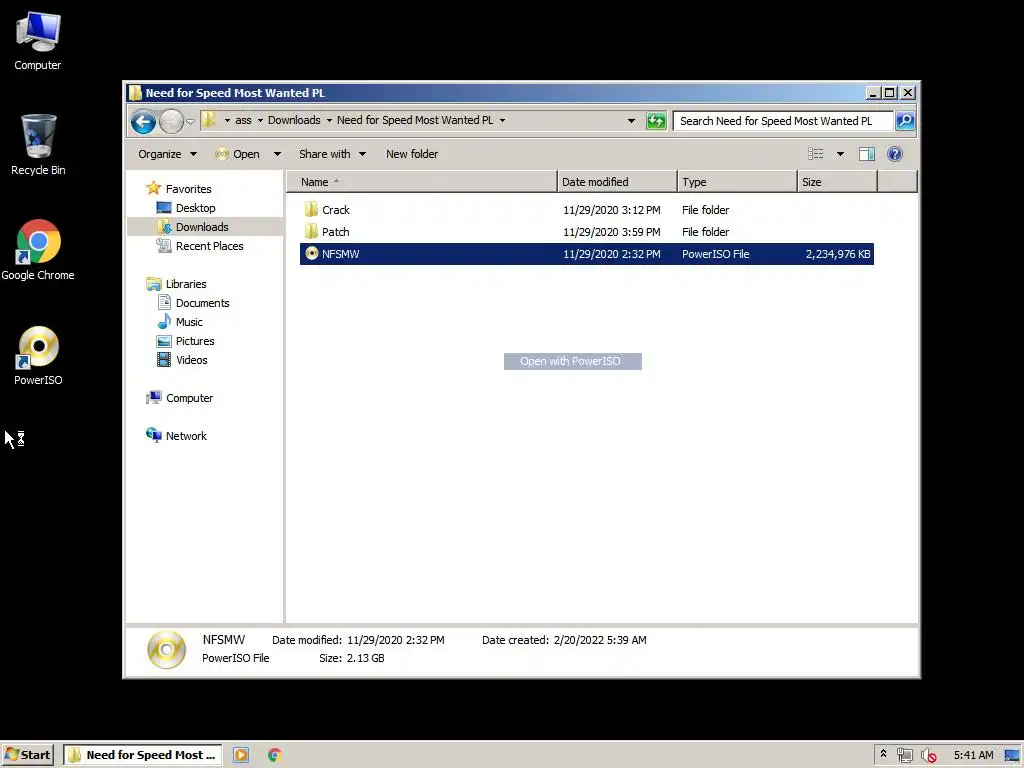Viewport: 1024px width, 768px height.
Task: Click Need for Speed Most Wanted PL breadcrumb
Action: click(x=415, y=120)
